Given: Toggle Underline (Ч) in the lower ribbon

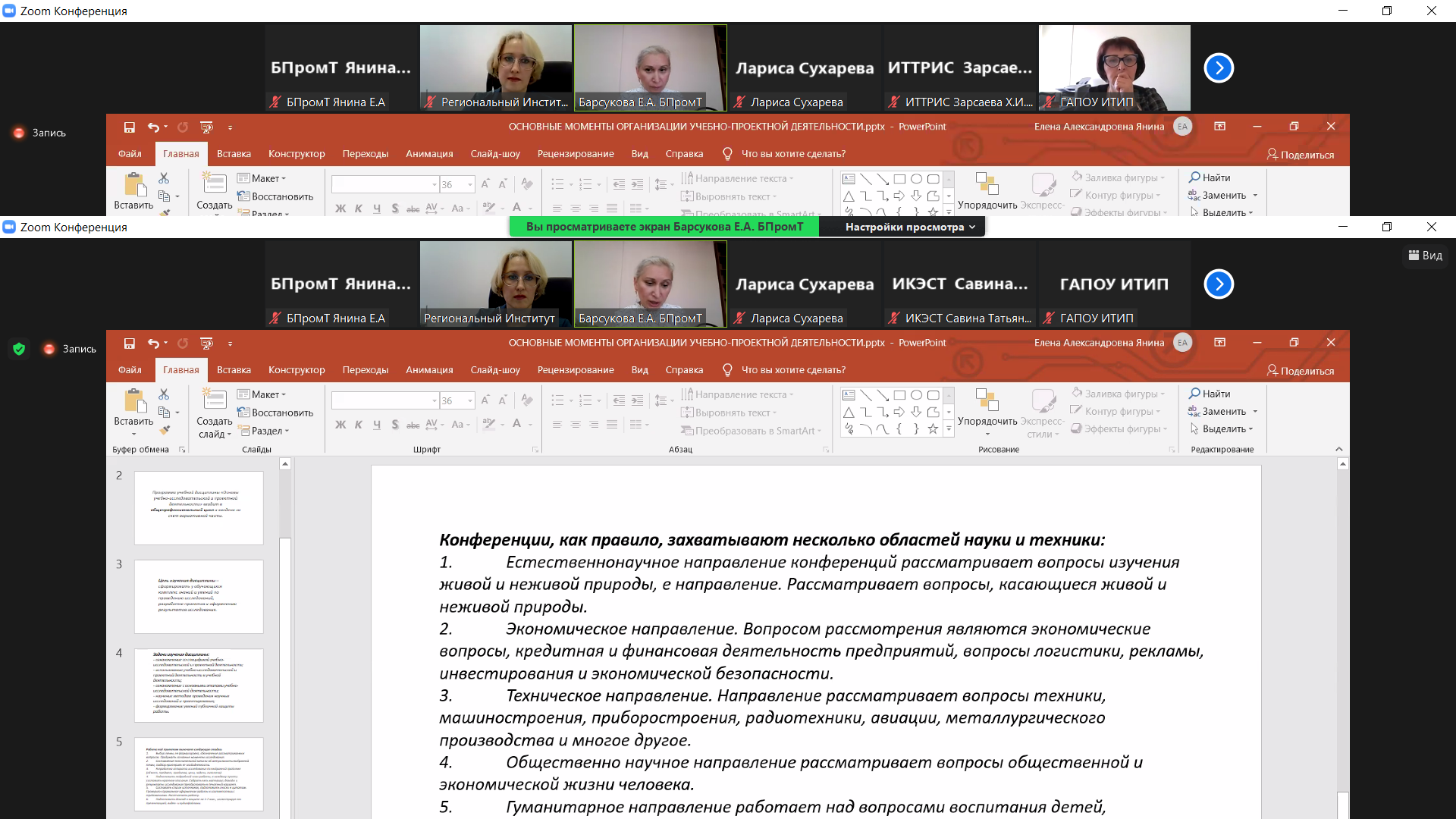Looking at the screenshot, I should click(377, 425).
